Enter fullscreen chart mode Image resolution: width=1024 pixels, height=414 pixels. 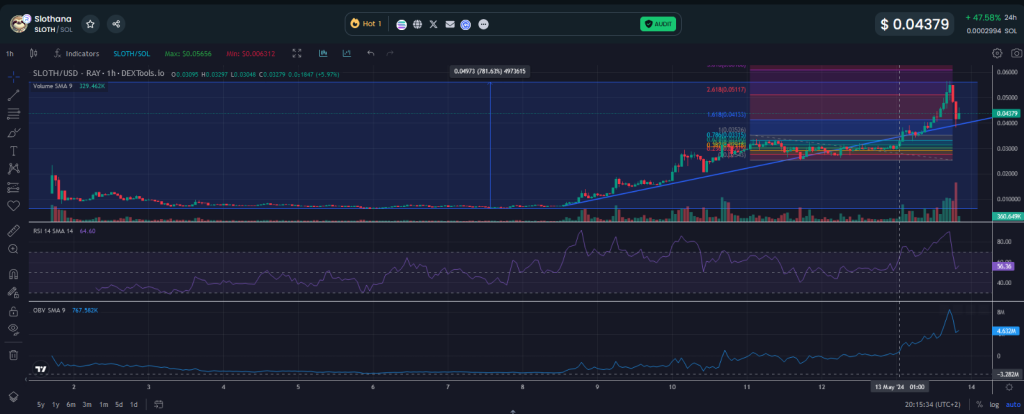point(296,54)
